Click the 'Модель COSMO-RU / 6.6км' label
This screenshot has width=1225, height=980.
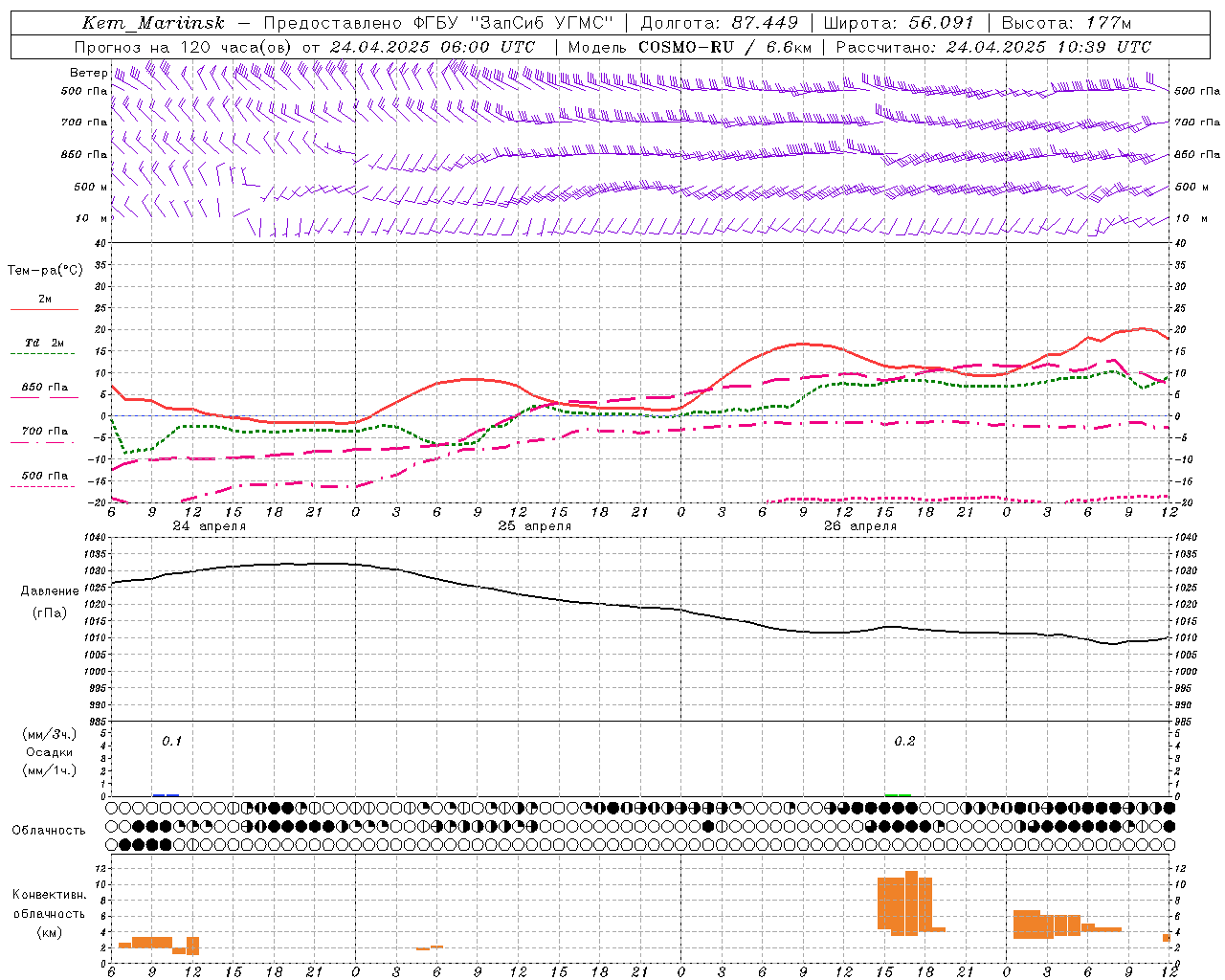[690, 47]
